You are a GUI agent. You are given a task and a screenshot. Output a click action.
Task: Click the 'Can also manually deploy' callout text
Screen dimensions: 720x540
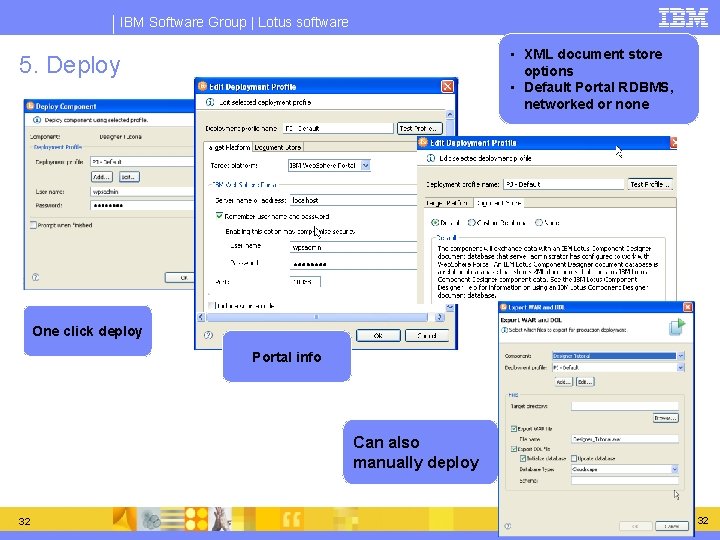tap(416, 452)
